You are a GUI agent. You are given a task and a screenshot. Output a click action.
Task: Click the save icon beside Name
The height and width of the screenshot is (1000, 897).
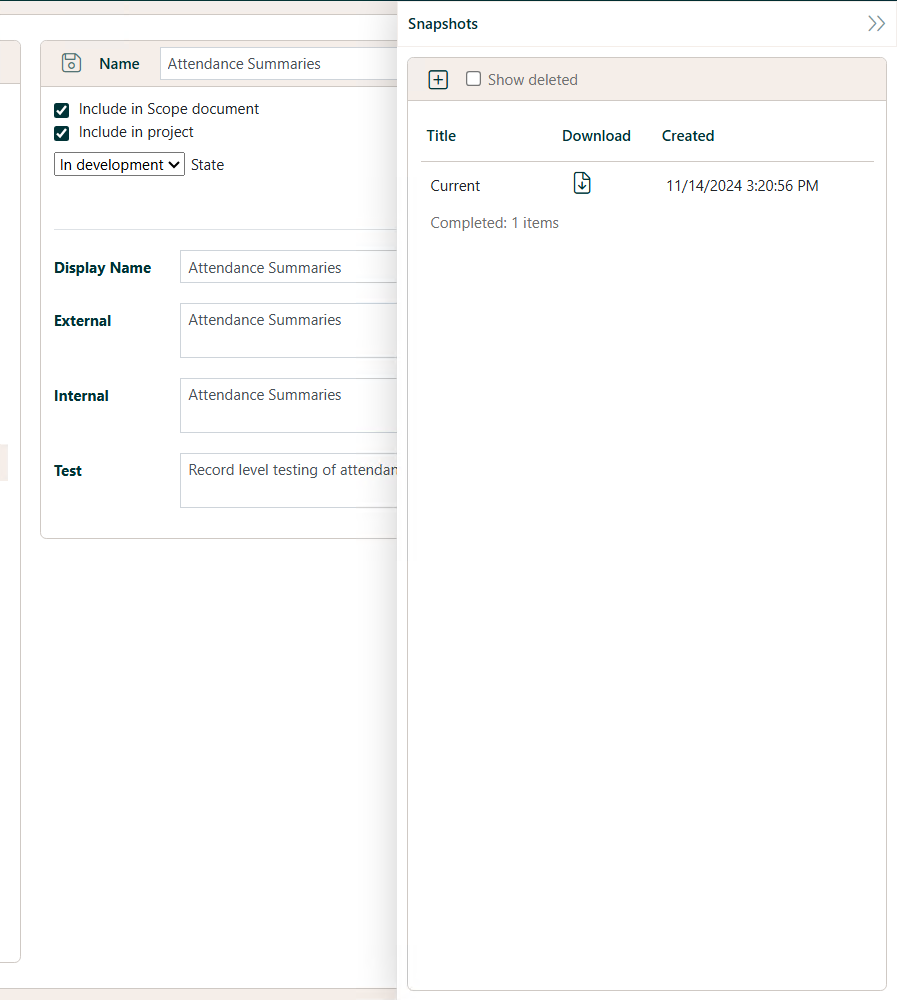click(71, 63)
